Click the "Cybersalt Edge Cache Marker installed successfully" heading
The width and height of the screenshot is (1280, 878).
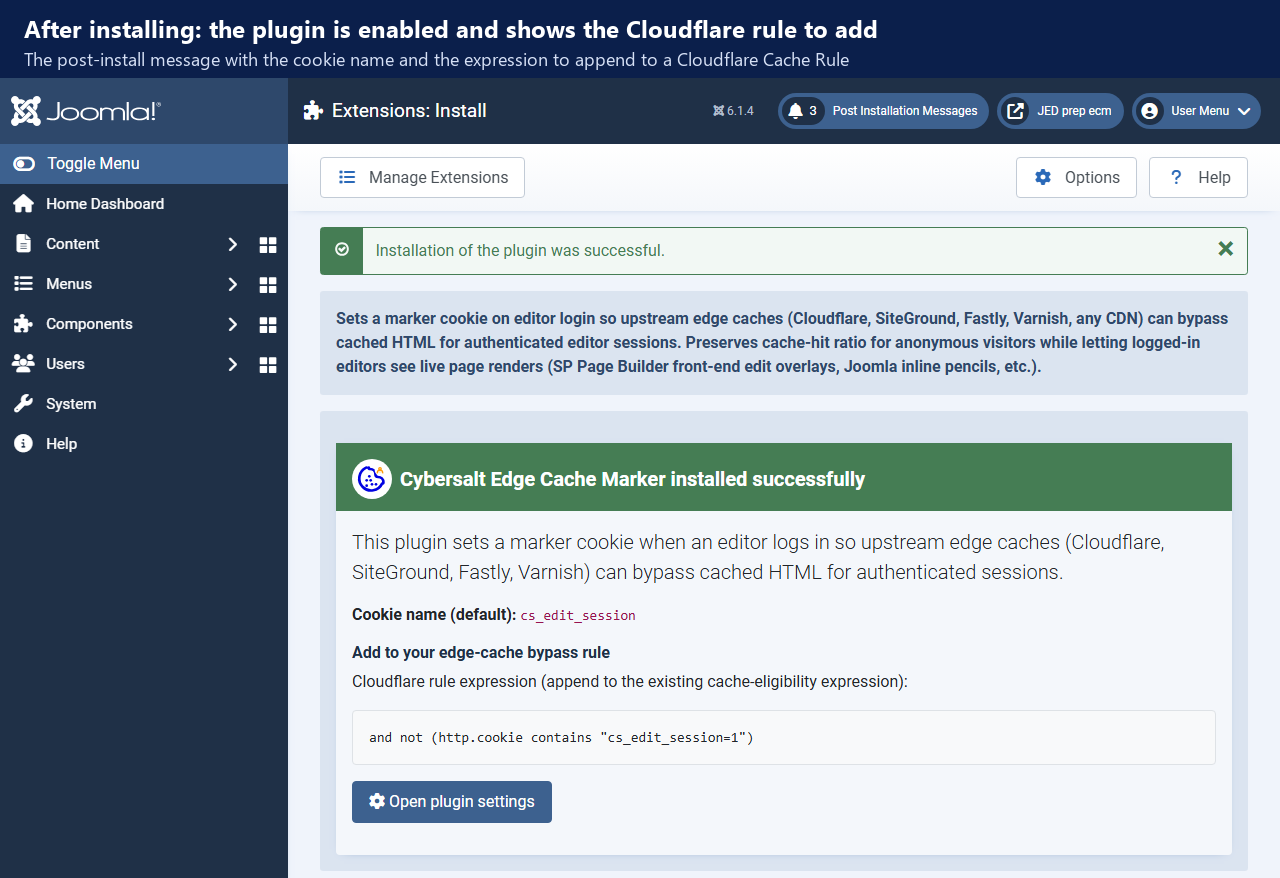pyautogui.click(x=633, y=480)
